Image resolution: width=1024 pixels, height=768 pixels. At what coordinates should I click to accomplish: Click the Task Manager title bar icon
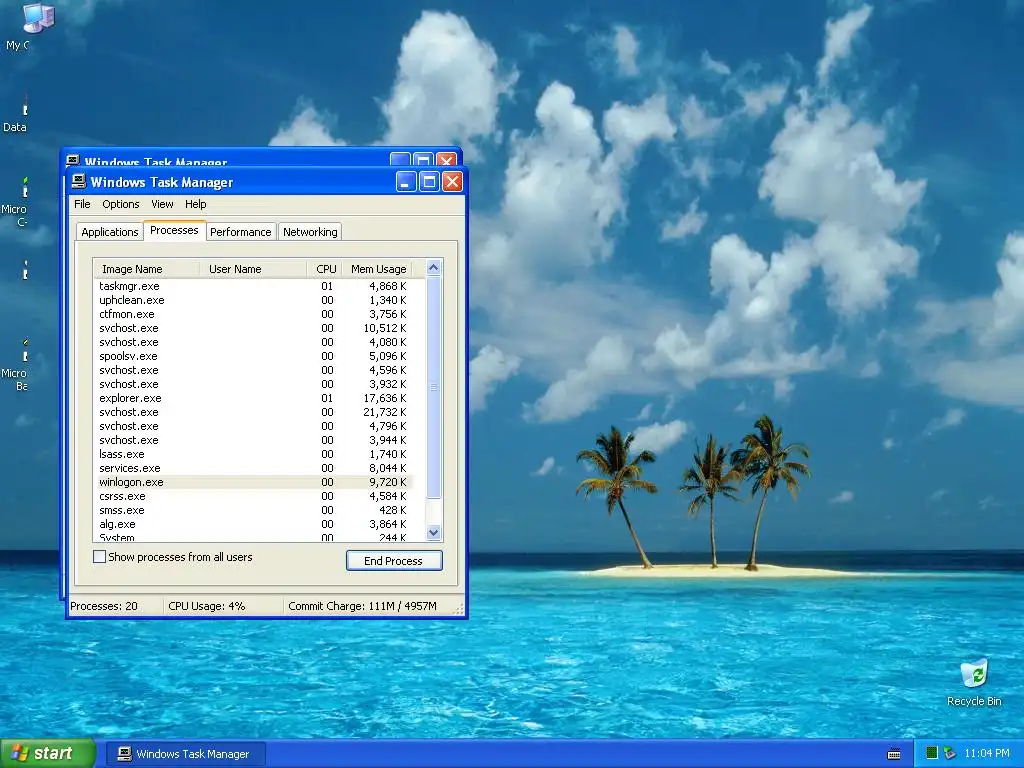coord(78,182)
